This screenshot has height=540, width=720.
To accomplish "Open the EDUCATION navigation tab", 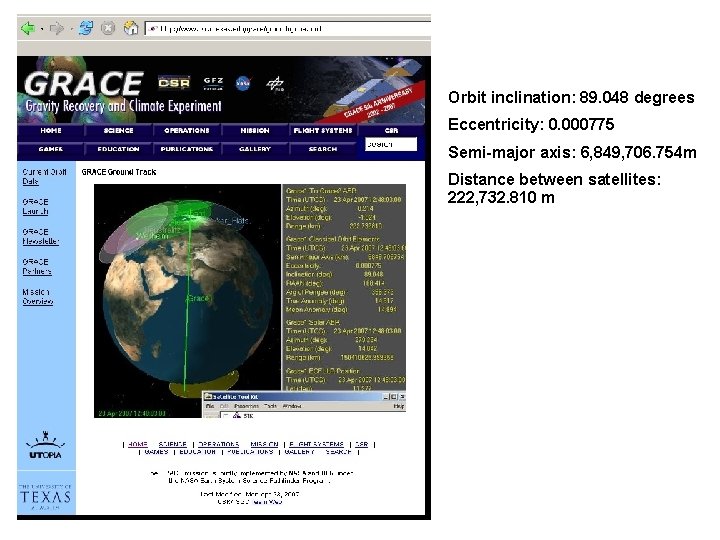I will pos(118,149).
